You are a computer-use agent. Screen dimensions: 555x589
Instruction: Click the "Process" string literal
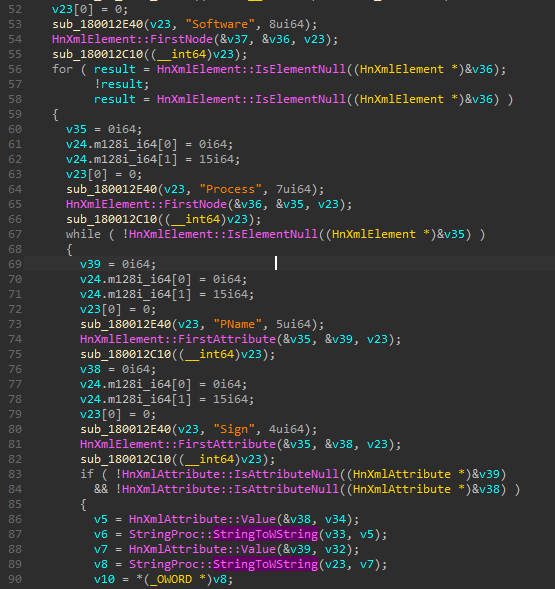(231, 189)
